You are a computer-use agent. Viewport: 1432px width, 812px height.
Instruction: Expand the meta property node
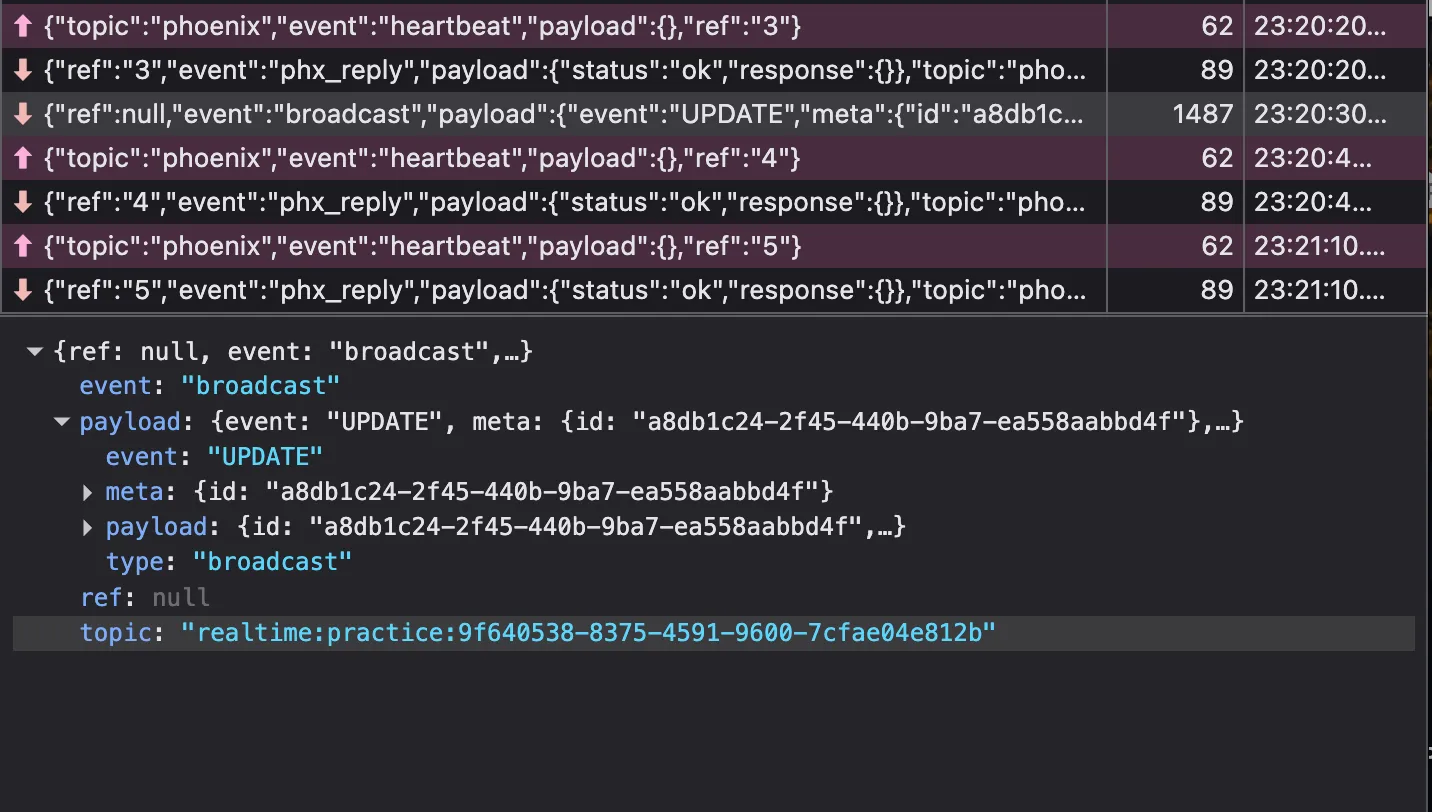87,491
